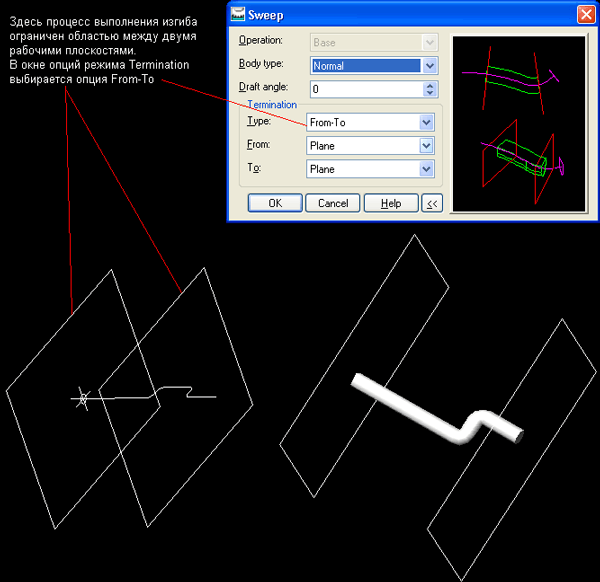Click the disabled Operation Base dropdown

click(373, 42)
